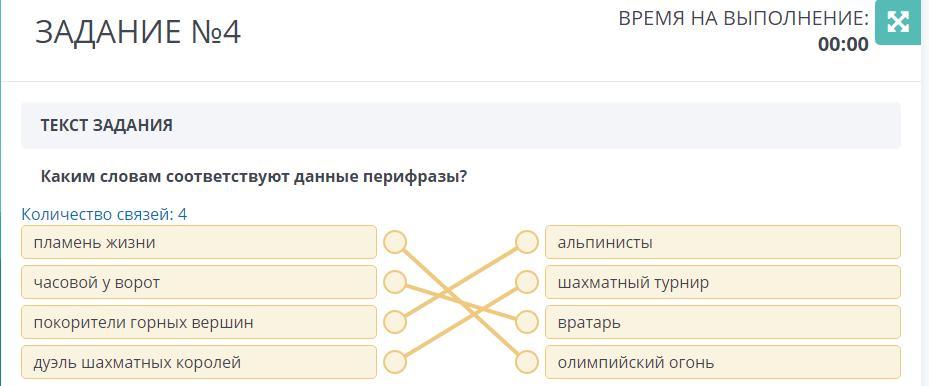Image resolution: width=929 pixels, height=386 pixels.
Task: Click the fullscreen expand icon
Action: [899, 22]
